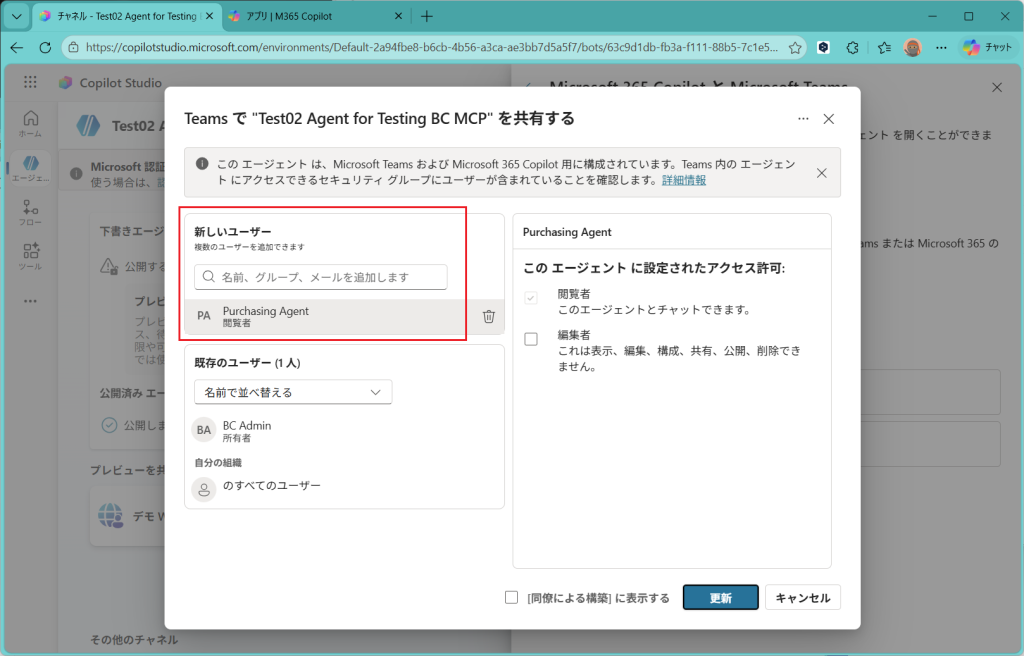Close the Teams share dialog with X
Screen dimensions: 1024x656
click(828, 119)
